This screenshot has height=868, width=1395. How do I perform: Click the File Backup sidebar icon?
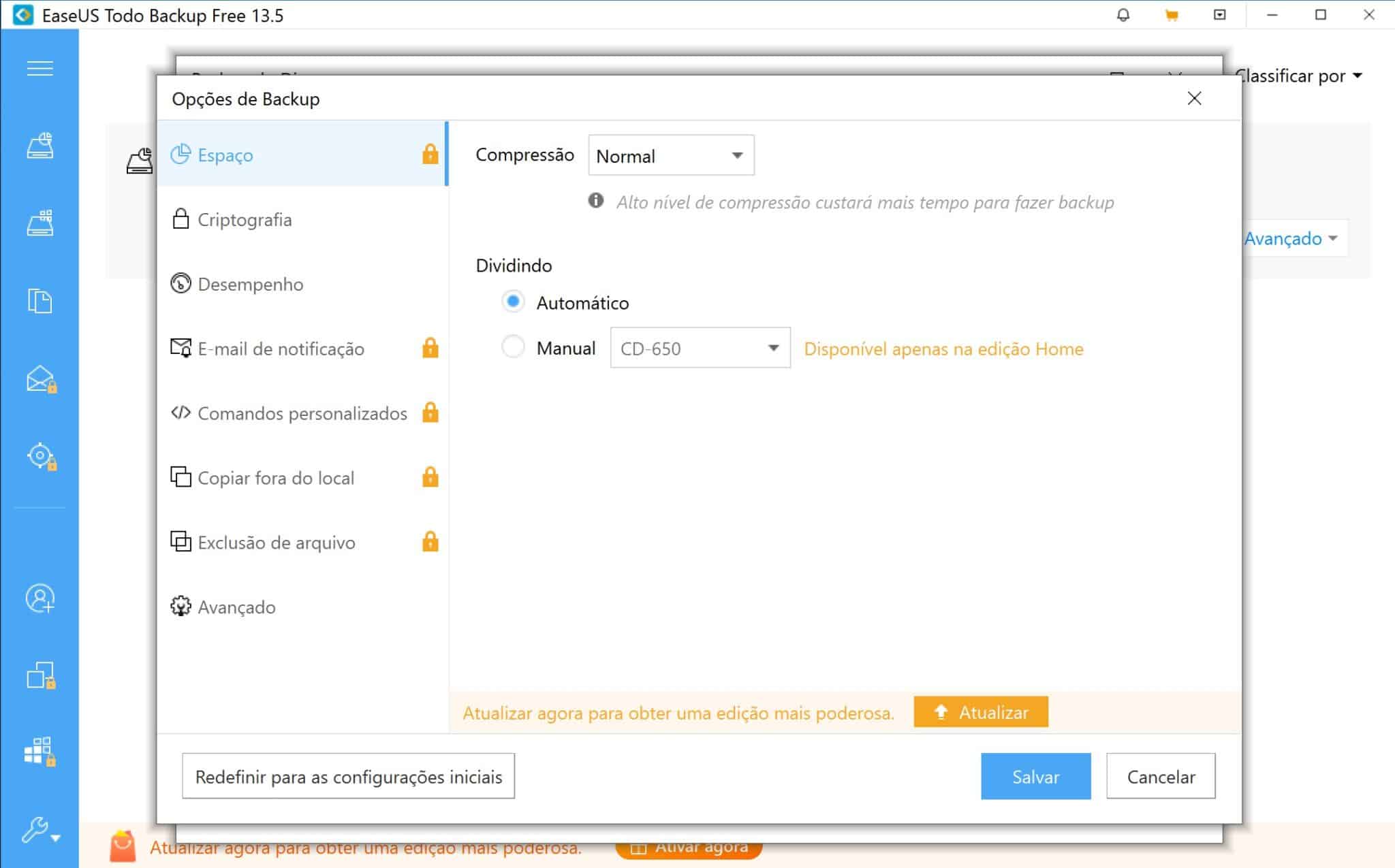(x=40, y=300)
